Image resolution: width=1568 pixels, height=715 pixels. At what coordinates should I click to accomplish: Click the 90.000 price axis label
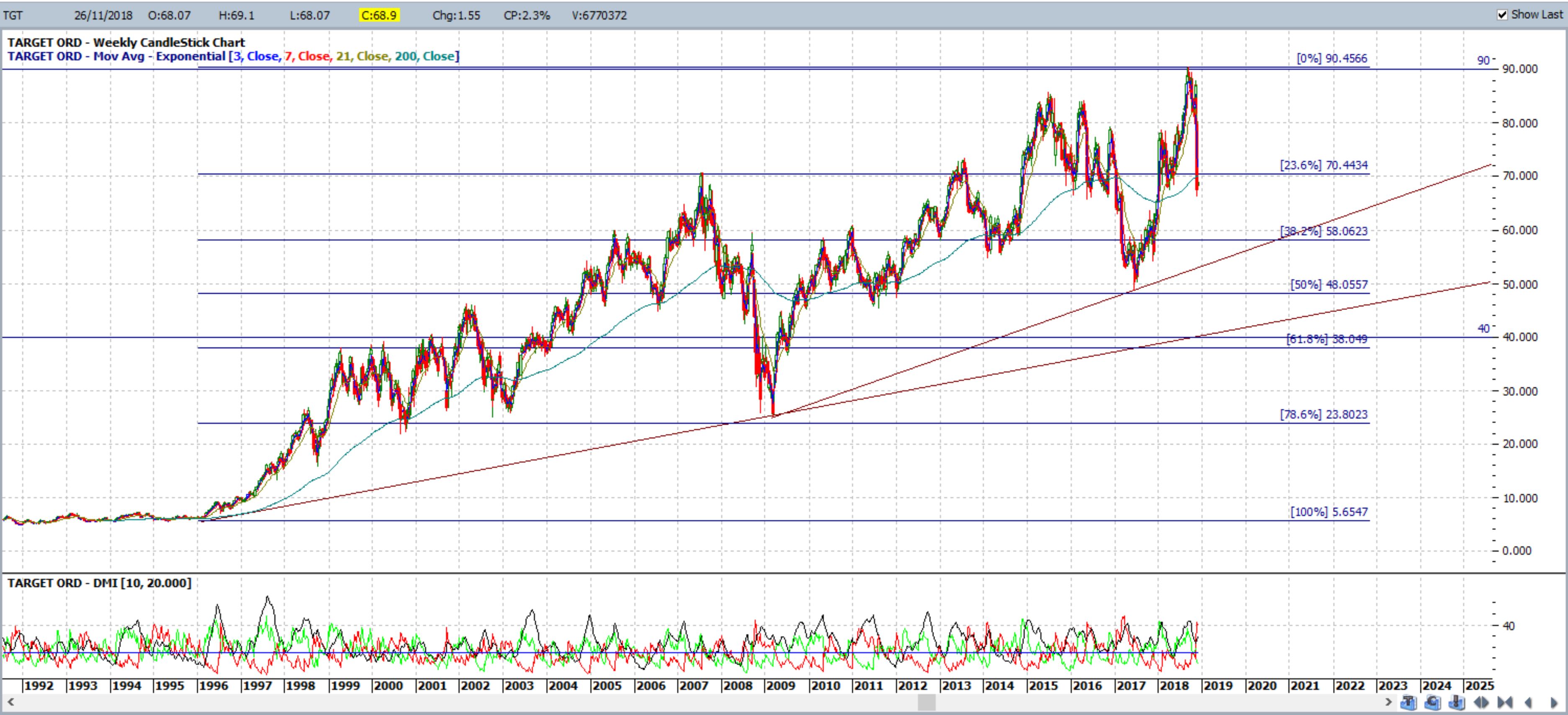(x=1520, y=69)
